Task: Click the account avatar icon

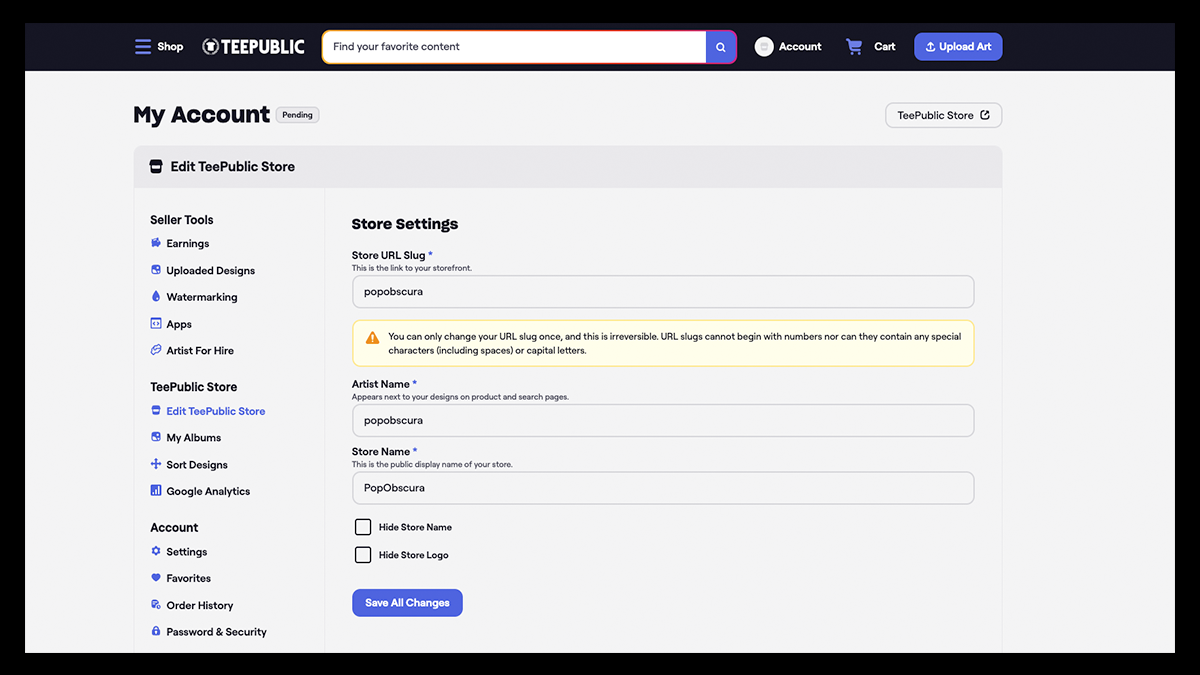Action: [x=764, y=47]
